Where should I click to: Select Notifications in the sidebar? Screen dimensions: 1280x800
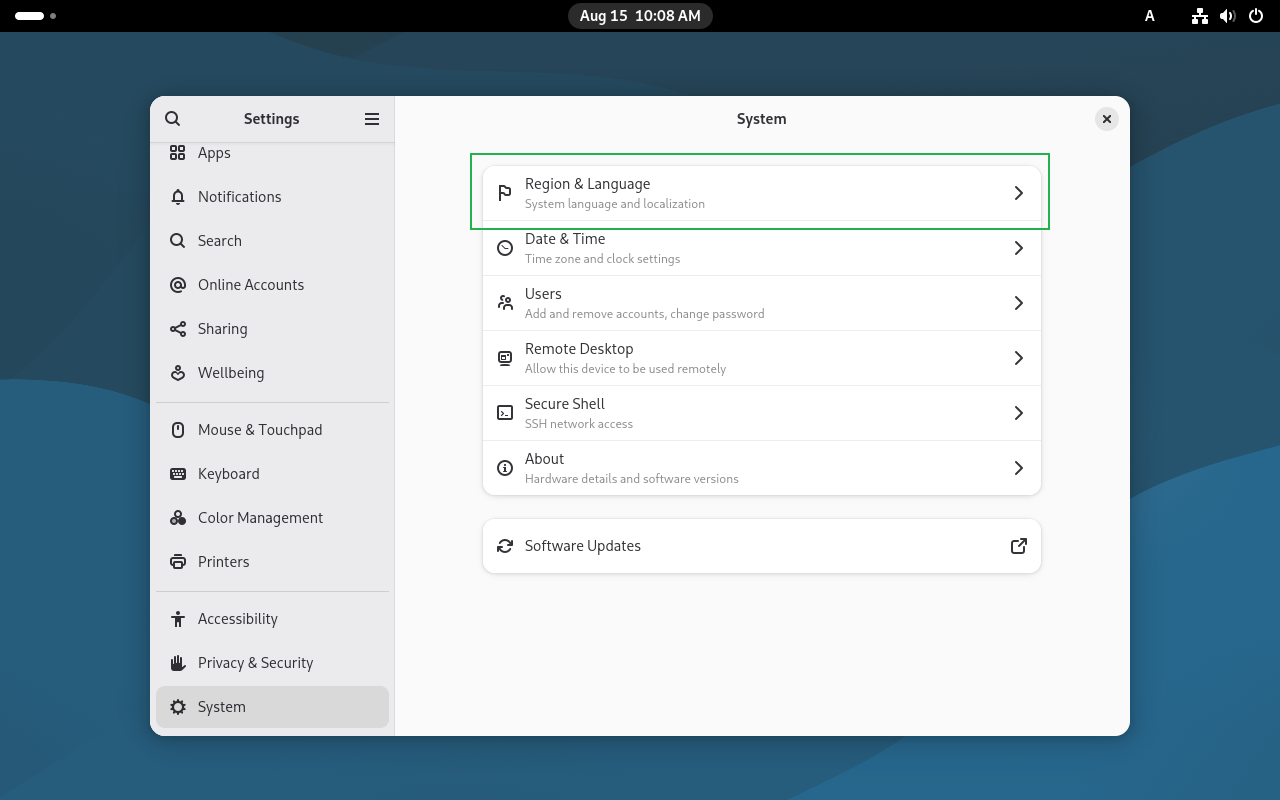click(x=239, y=197)
